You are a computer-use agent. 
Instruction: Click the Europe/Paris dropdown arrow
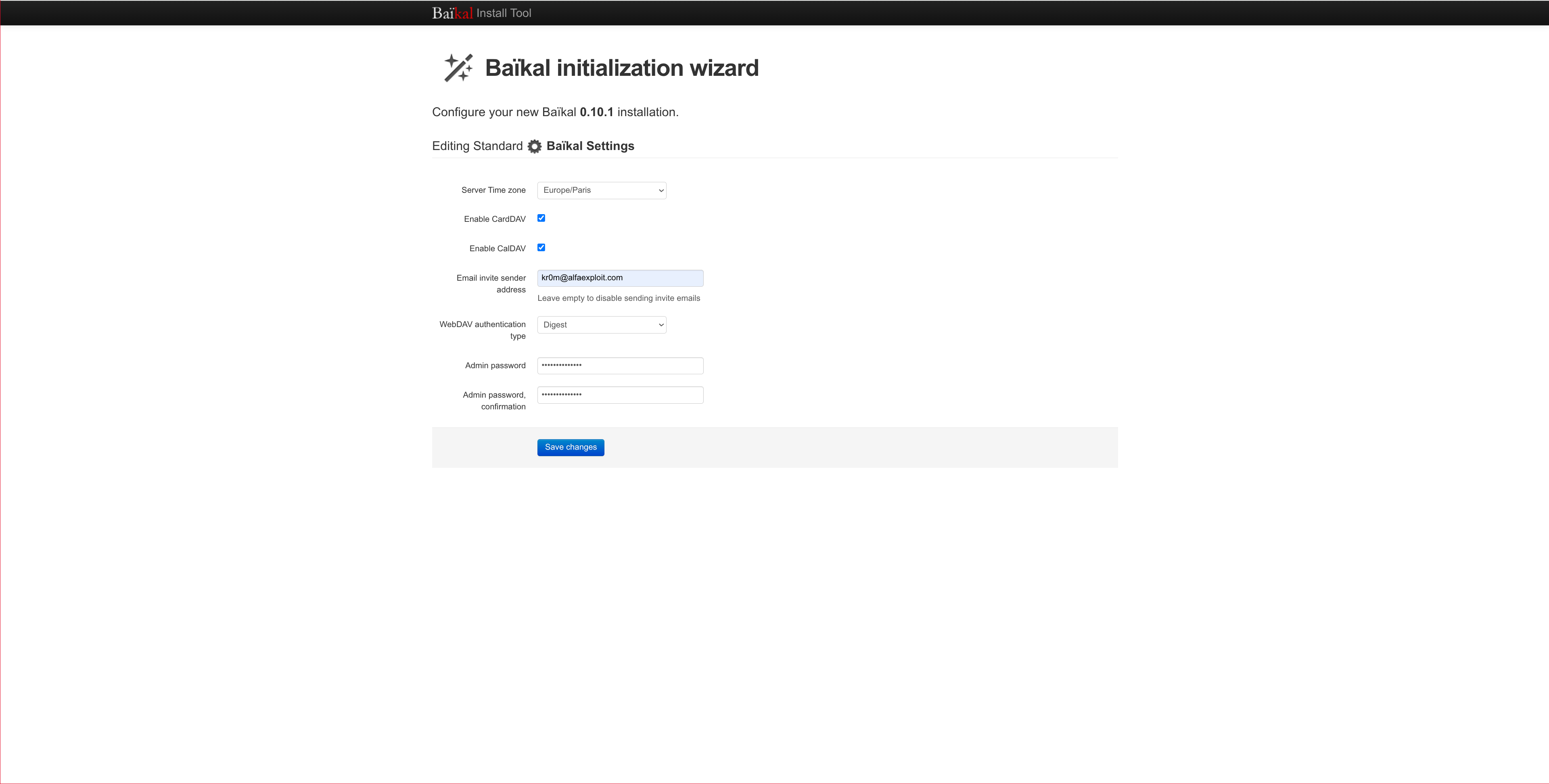pos(661,191)
